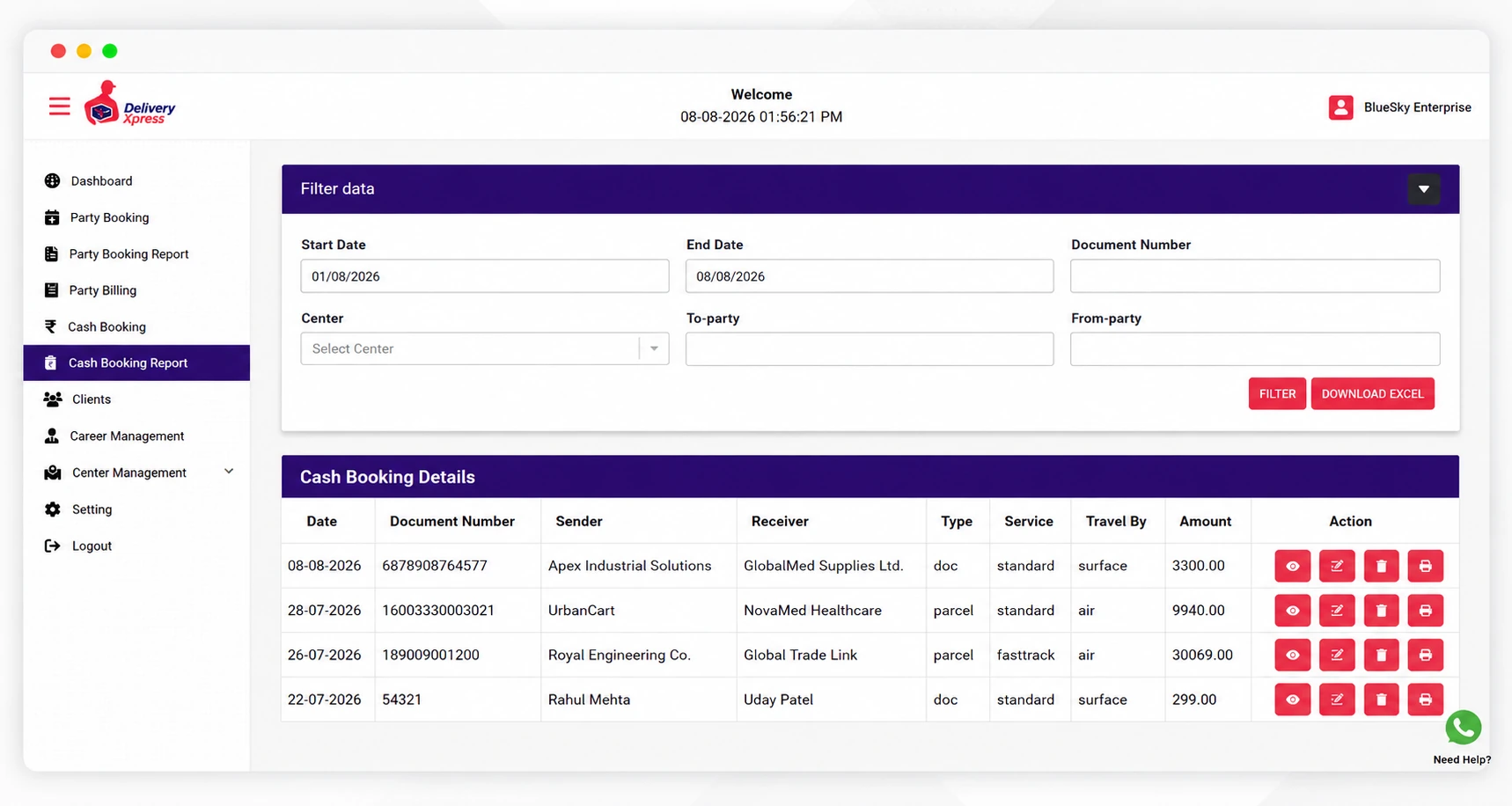
Task: Edit the Global Trade Link booking
Action: [1337, 655]
